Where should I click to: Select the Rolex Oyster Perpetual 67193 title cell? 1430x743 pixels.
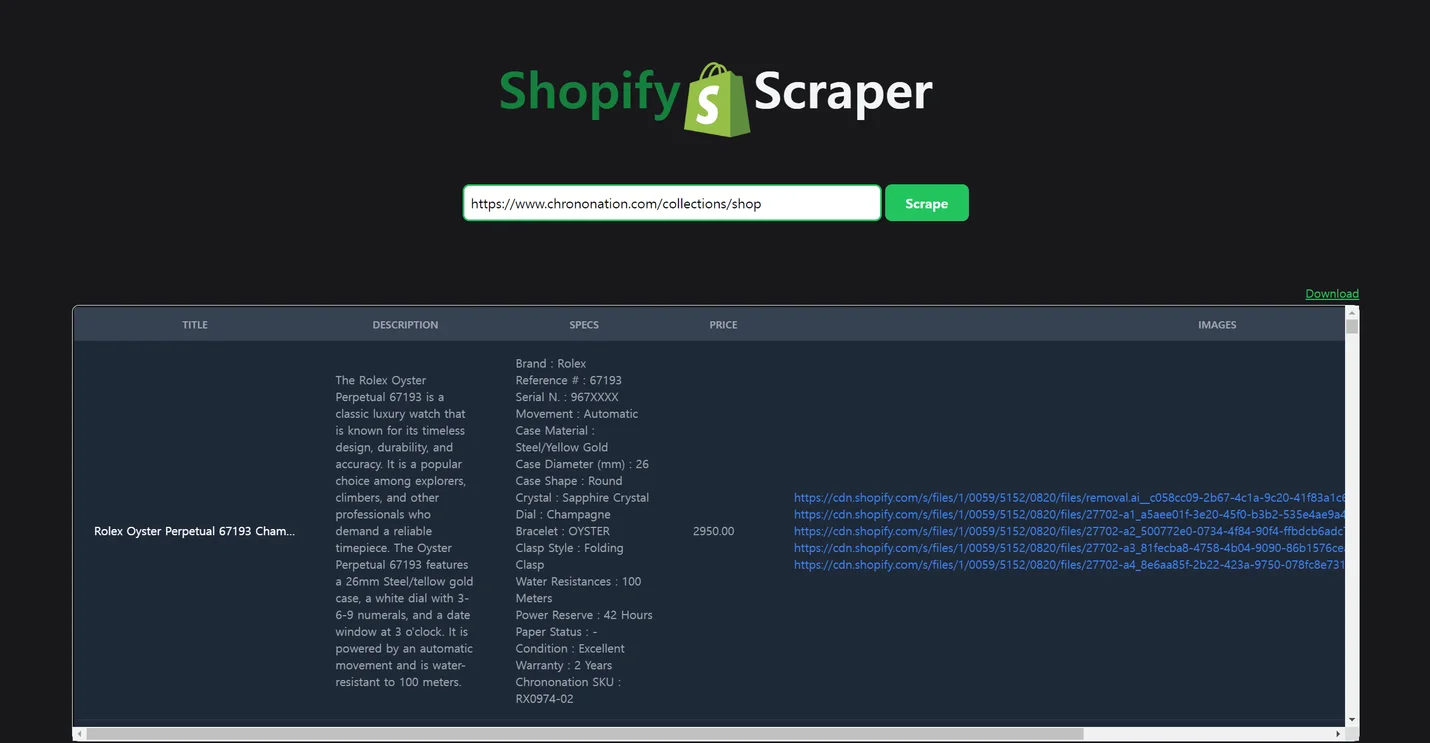195,531
